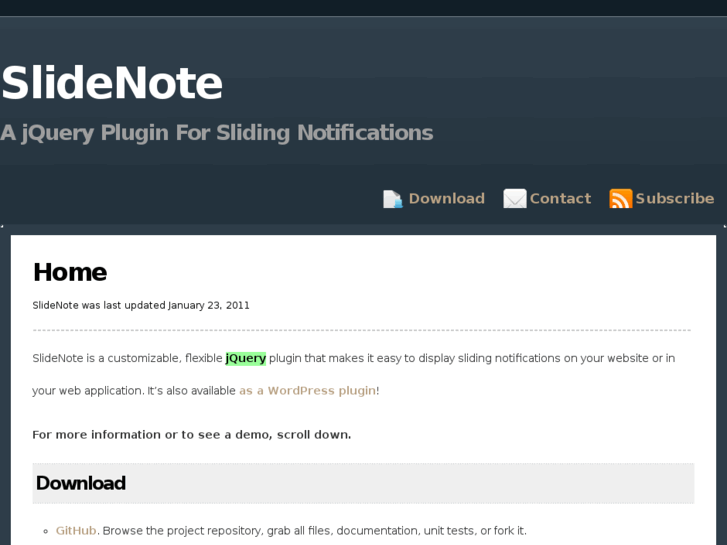Click 'A jQuery Plugin For Sliding Notifications' tagline
727x545 pixels.
(x=217, y=133)
